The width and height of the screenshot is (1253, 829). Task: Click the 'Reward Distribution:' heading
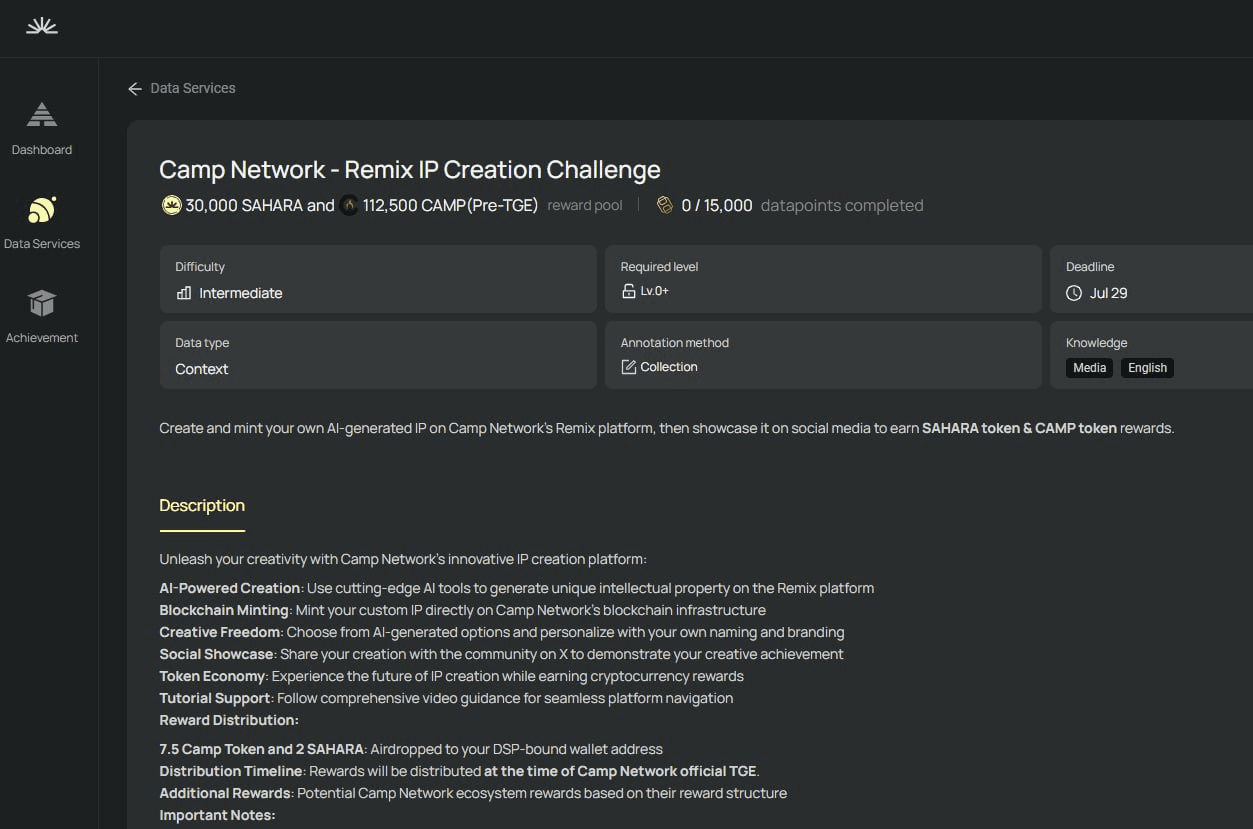[229, 720]
